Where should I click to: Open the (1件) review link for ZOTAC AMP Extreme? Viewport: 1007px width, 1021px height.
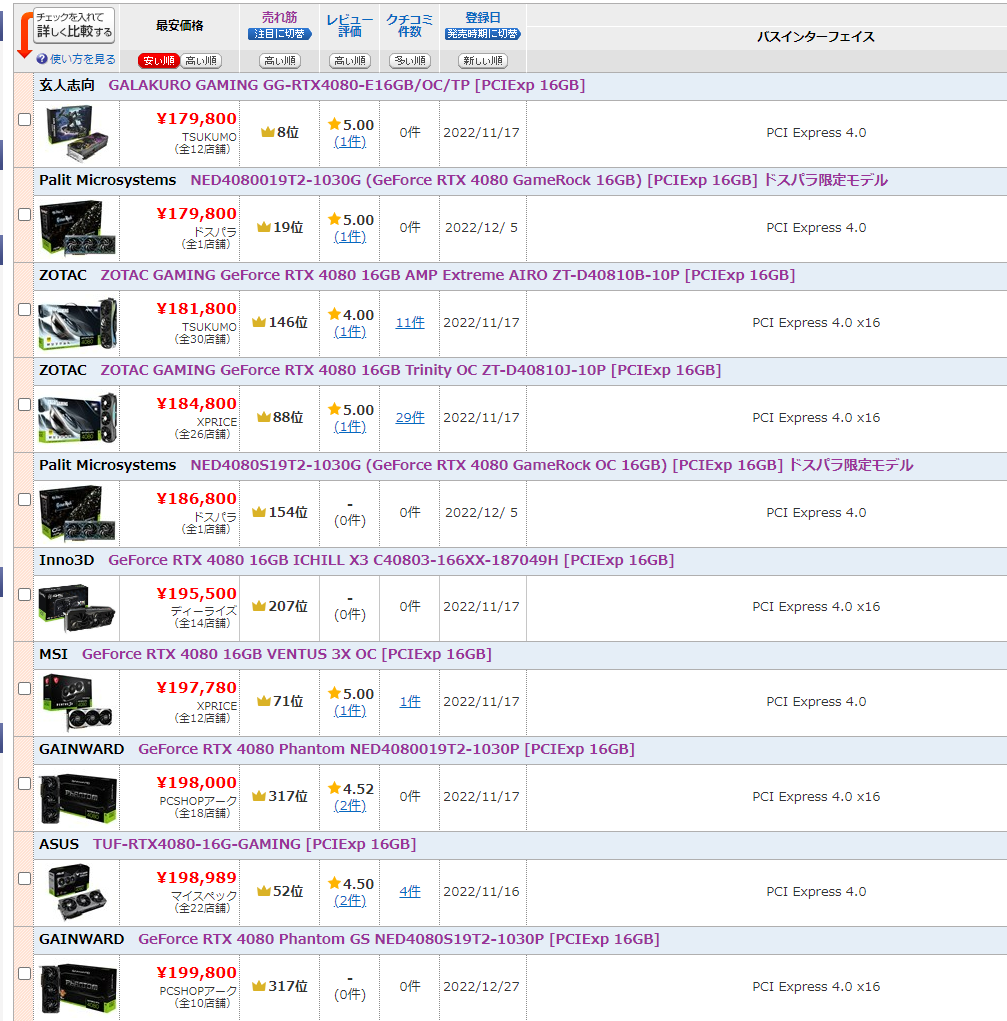[x=350, y=332]
